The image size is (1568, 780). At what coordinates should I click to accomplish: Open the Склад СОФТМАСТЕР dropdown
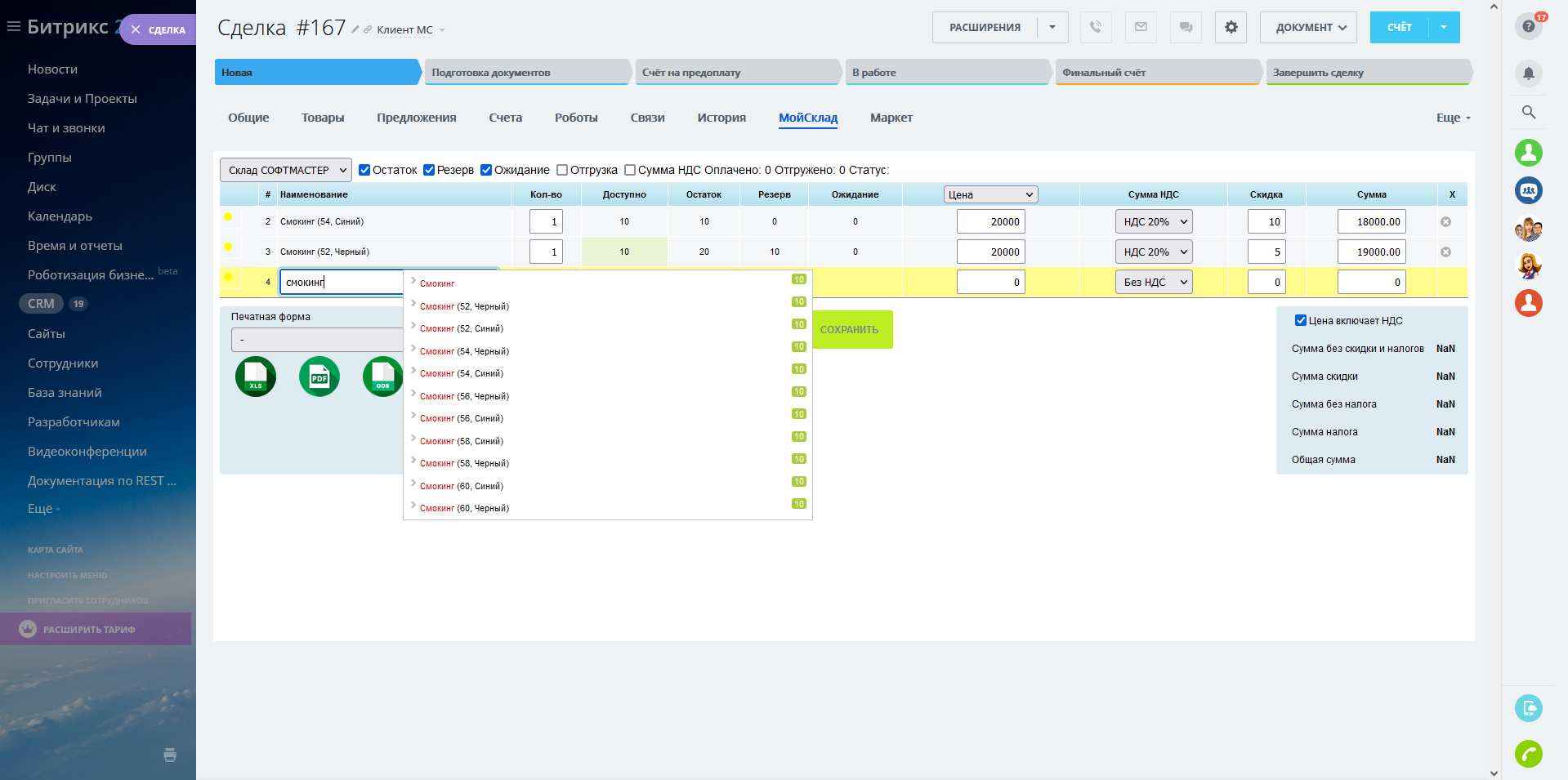(286, 170)
